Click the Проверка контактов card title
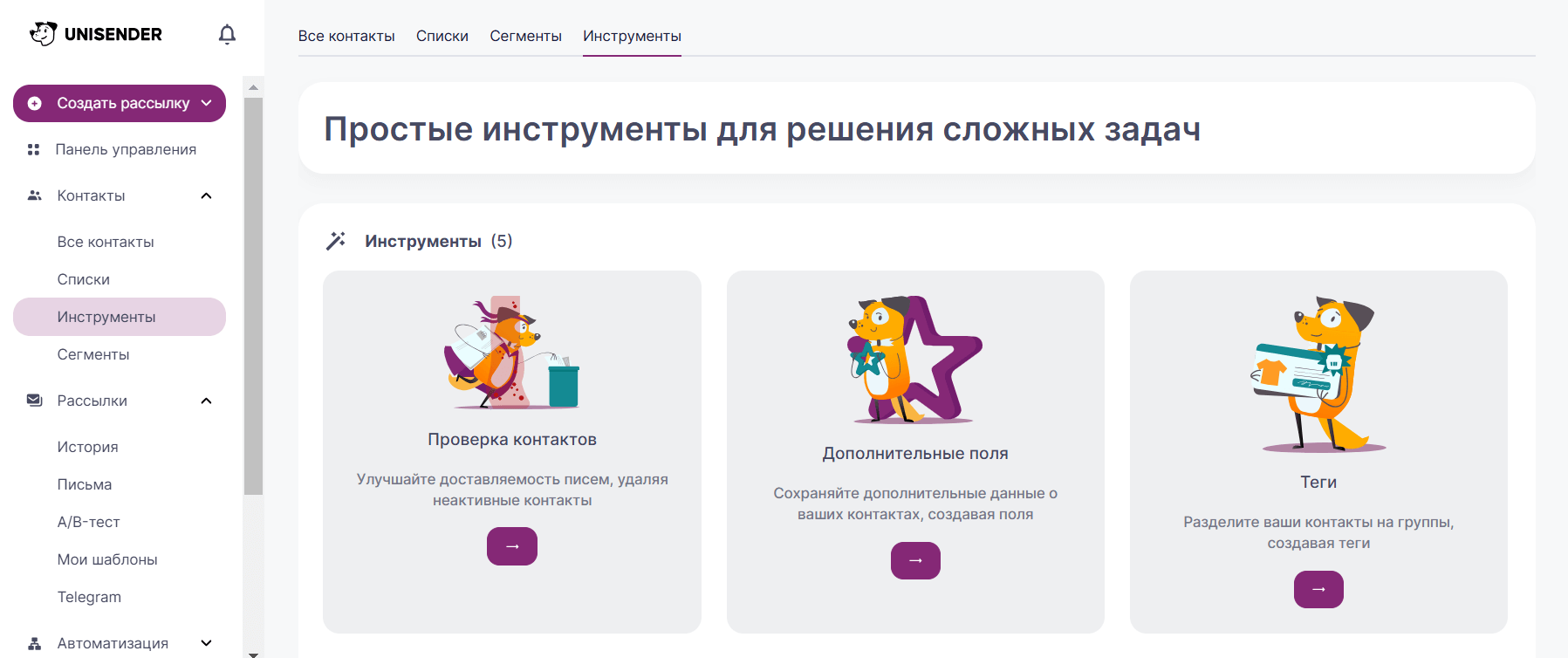 512,440
